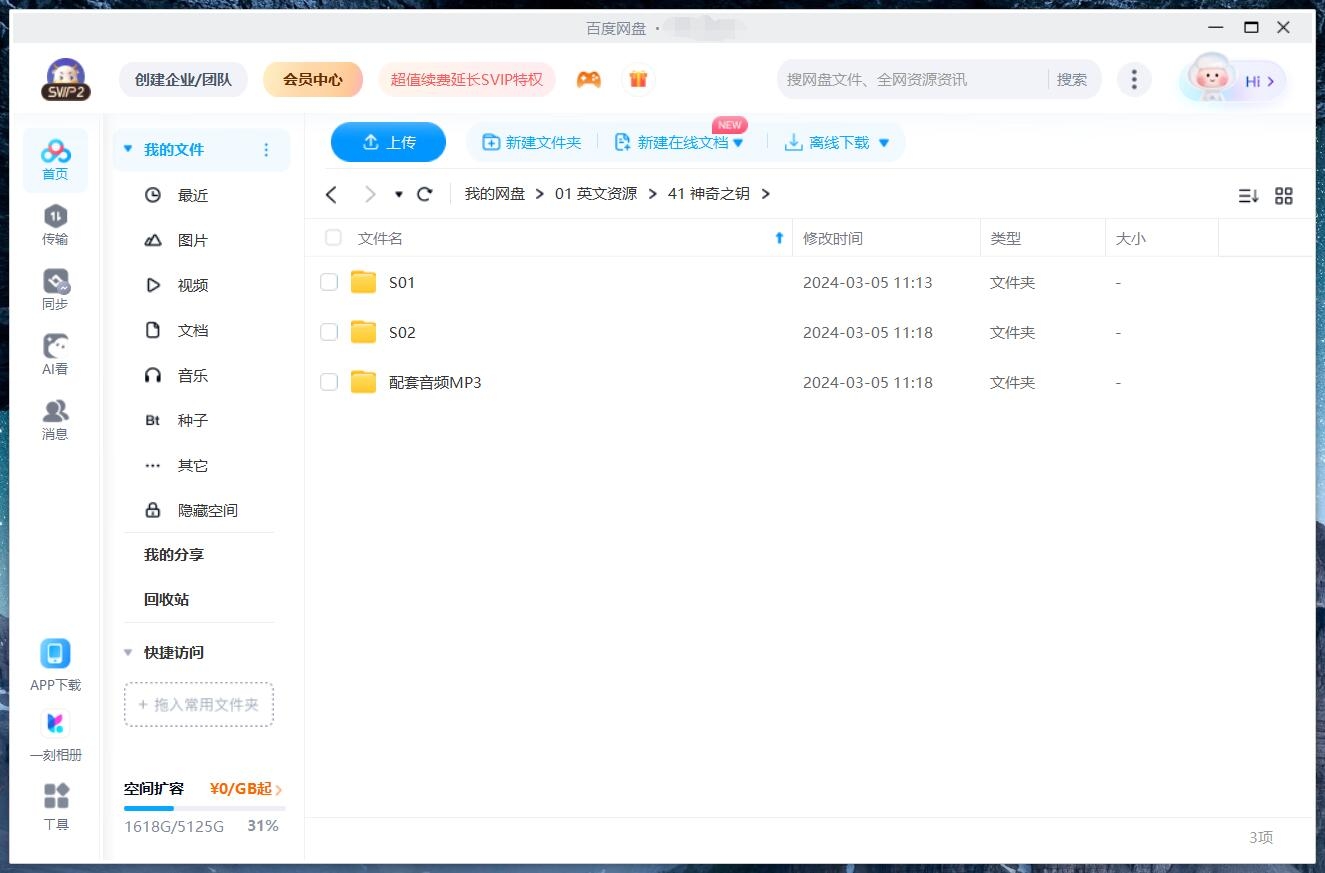This screenshot has height=873, width=1325.
Task: Open 消息 (Messages) from sidebar
Action: click(x=55, y=413)
